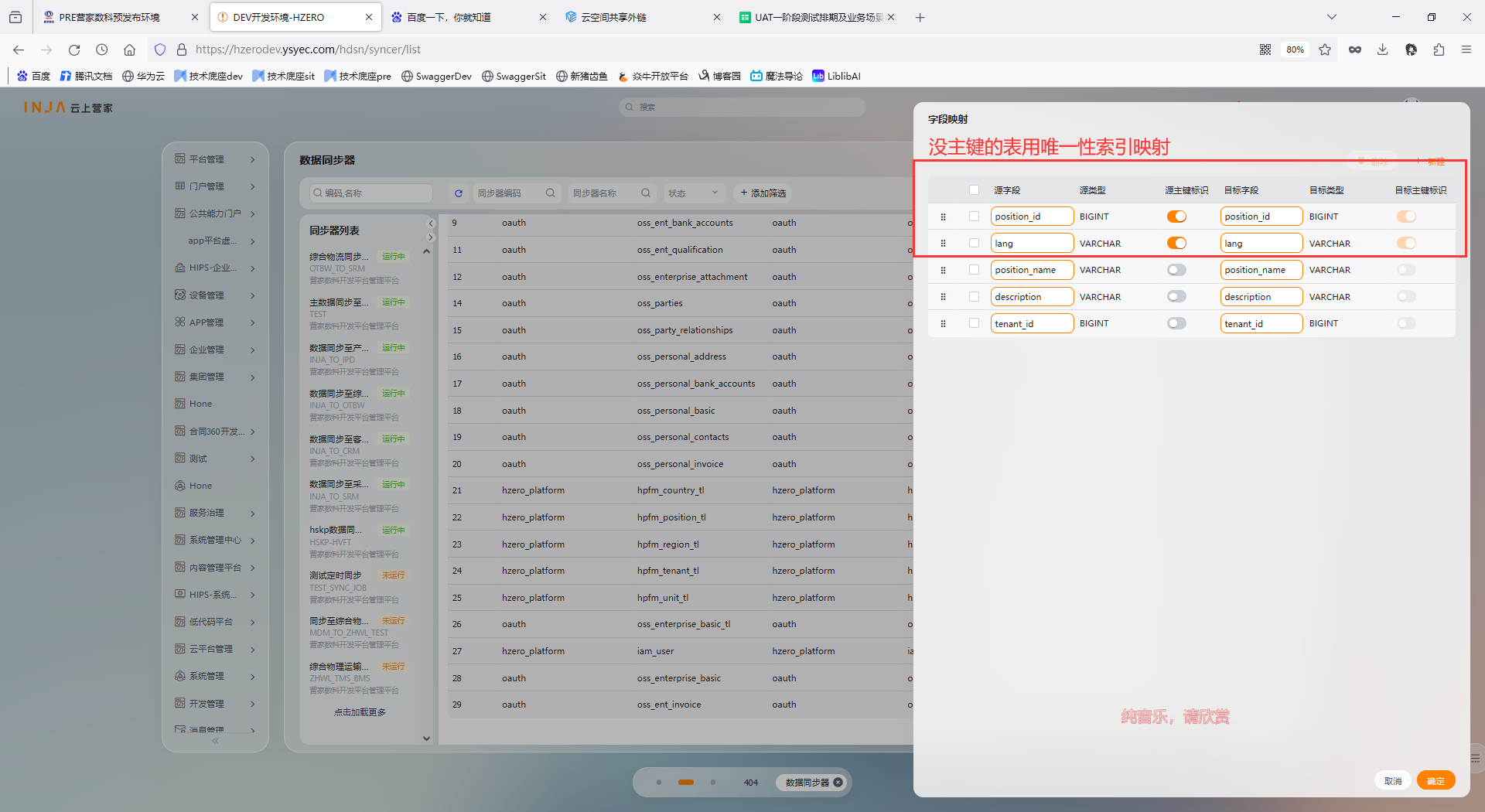The image size is (1485, 812).
Task: Click the browser back arrow
Action: pos(19,49)
